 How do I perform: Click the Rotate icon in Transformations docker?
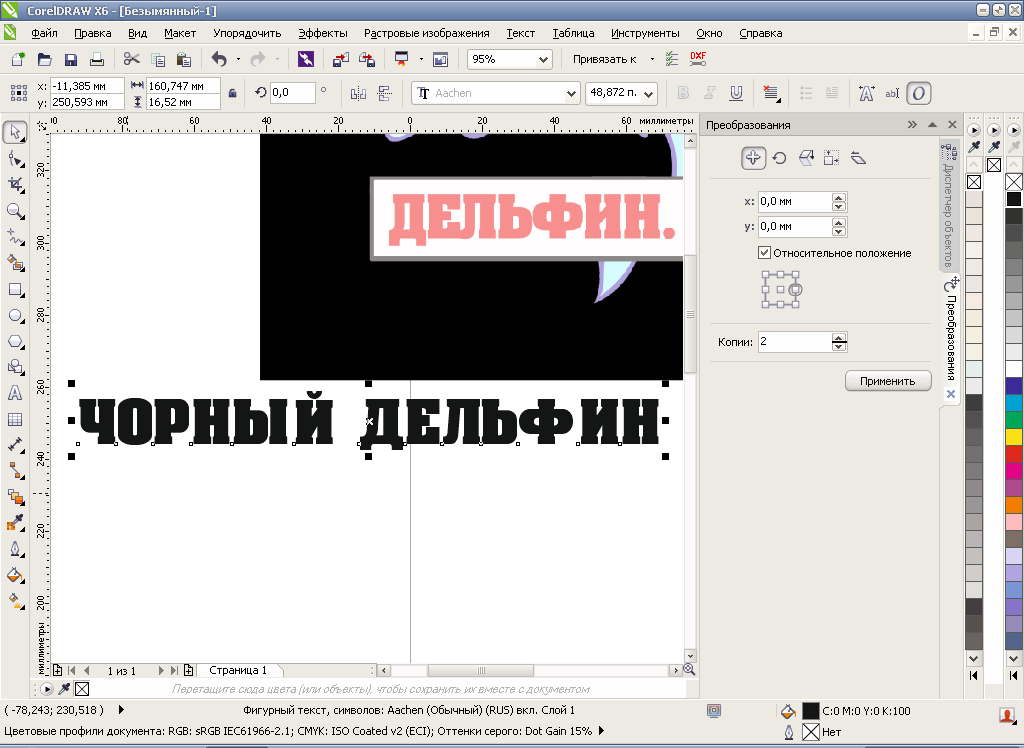779,158
